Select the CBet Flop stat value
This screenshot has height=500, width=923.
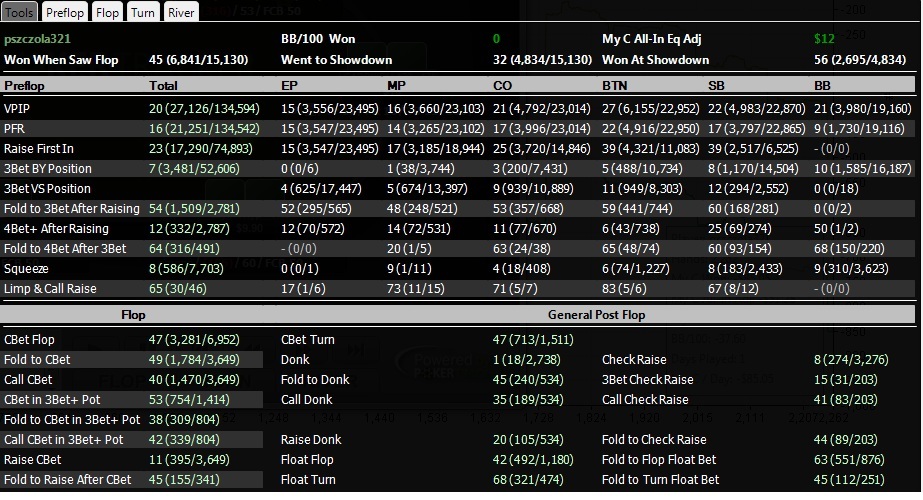tap(194, 339)
